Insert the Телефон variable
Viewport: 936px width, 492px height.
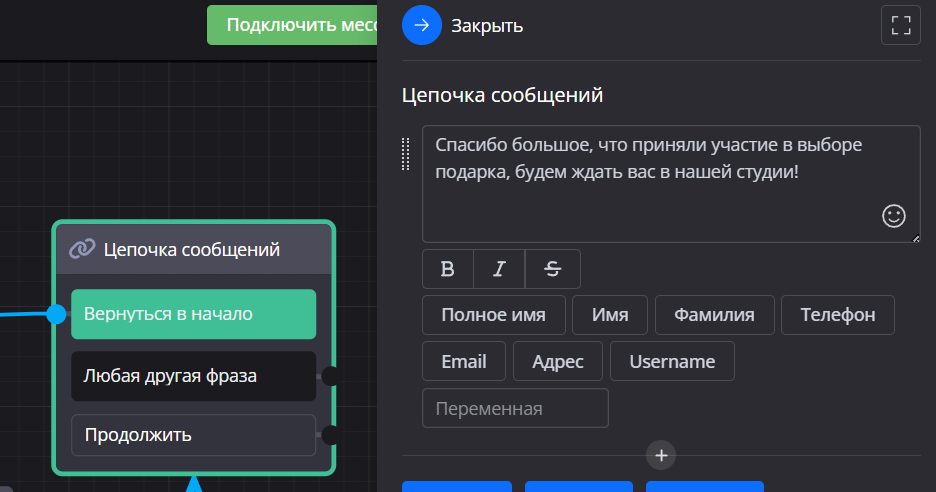coord(837,315)
